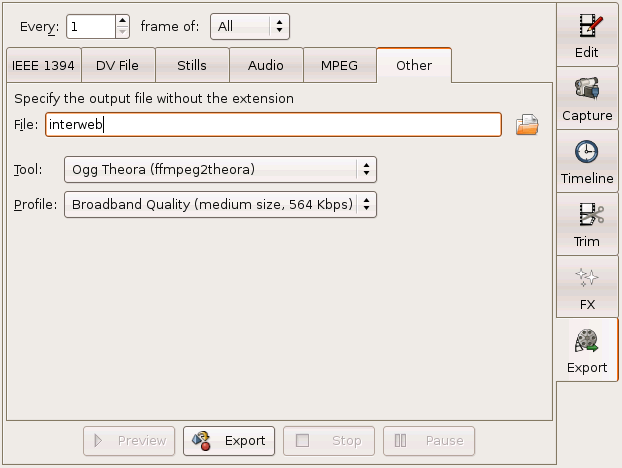Browse for output file with folder icon
The image size is (622, 468).
(x=527, y=125)
